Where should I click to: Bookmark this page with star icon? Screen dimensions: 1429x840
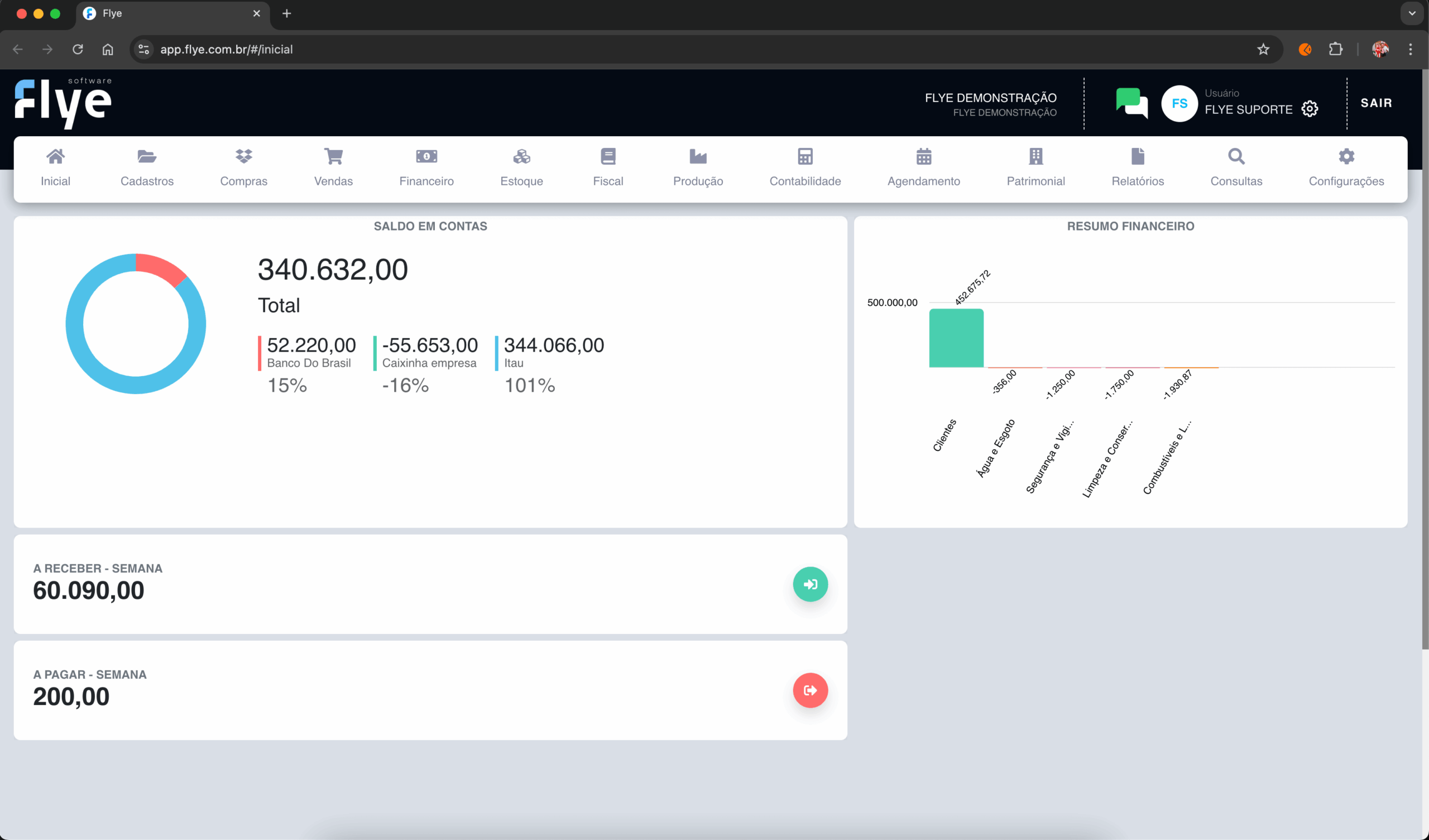click(x=1263, y=49)
